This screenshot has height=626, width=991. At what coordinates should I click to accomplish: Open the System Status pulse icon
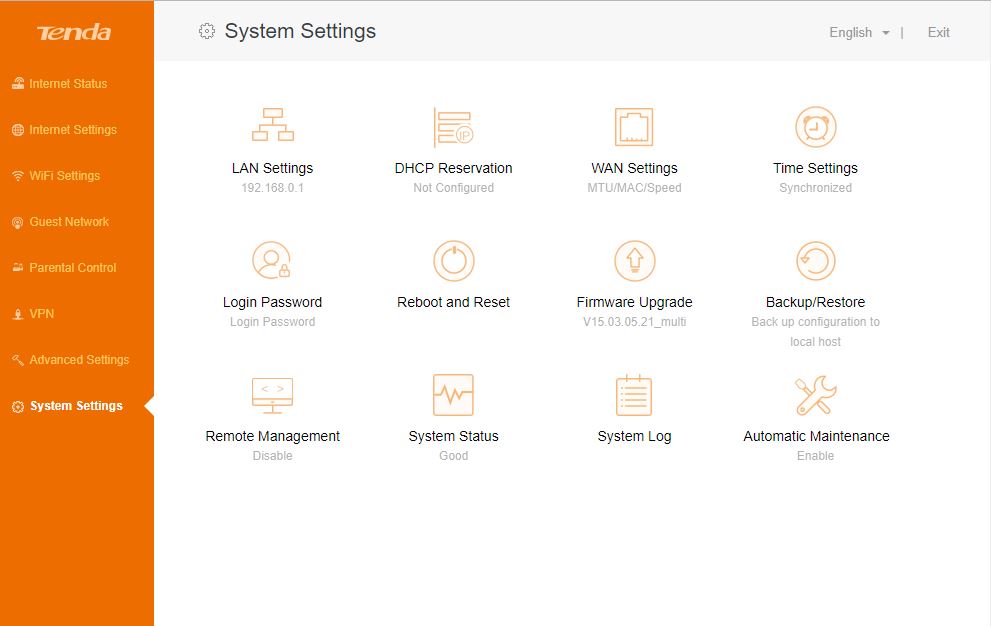coord(453,395)
